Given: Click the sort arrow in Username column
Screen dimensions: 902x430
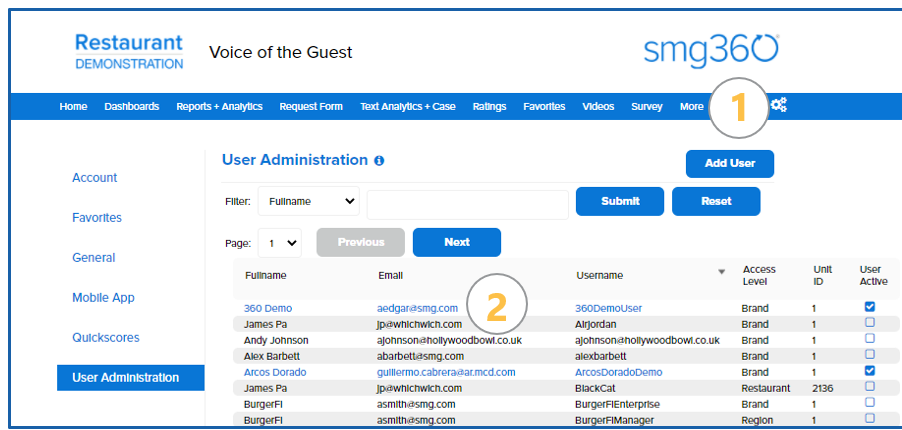Looking at the screenshot, I should 722,272.
